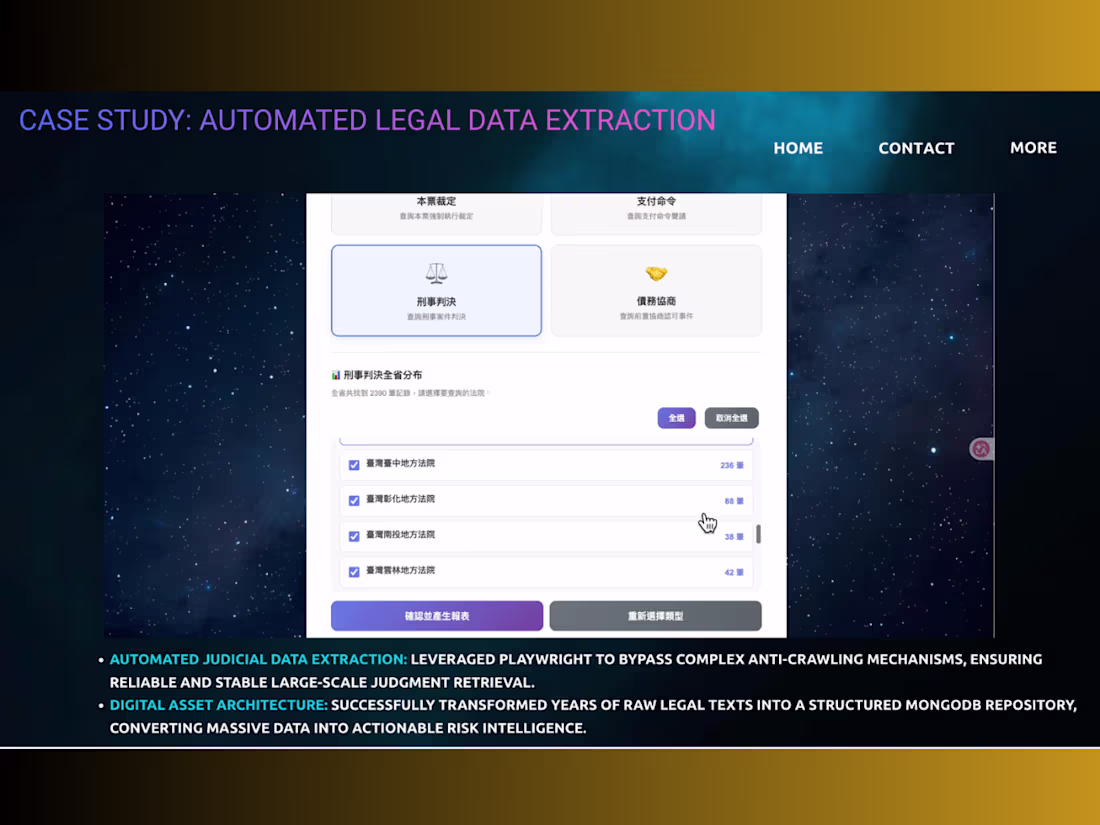Screen dimensions: 1100x825
Task: Click the 88 count for 彰化 court
Action: pyautogui.click(x=734, y=501)
